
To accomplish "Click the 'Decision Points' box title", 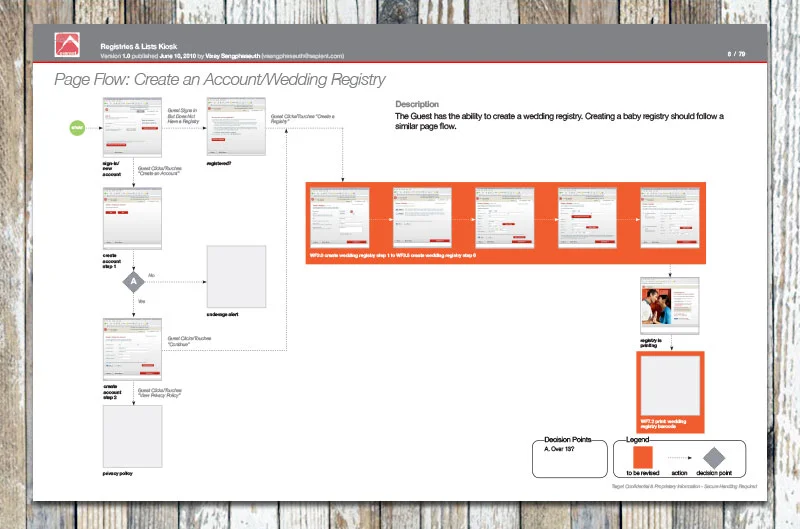I will tap(568, 439).
